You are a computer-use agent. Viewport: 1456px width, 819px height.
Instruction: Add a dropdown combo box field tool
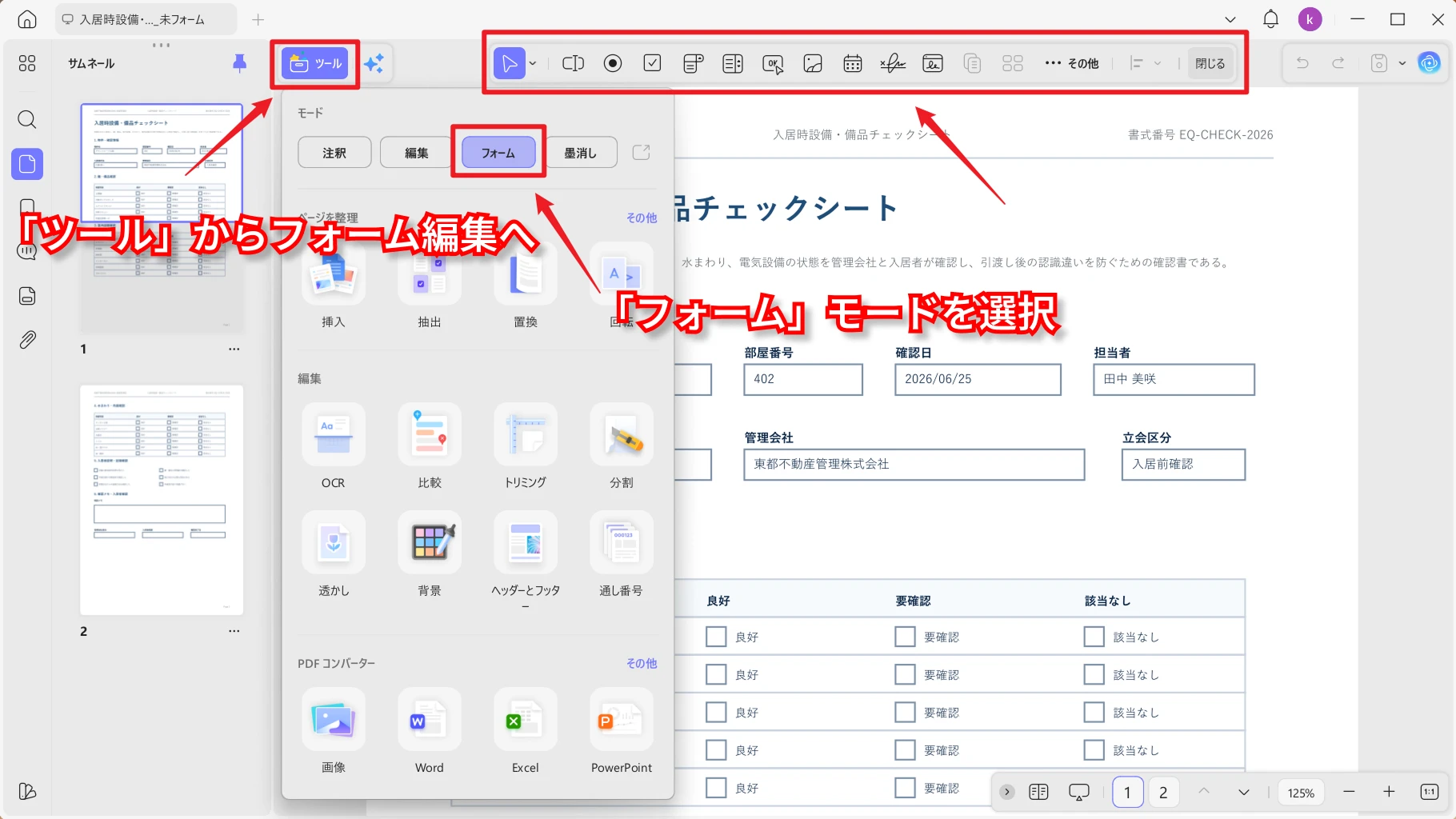click(693, 63)
